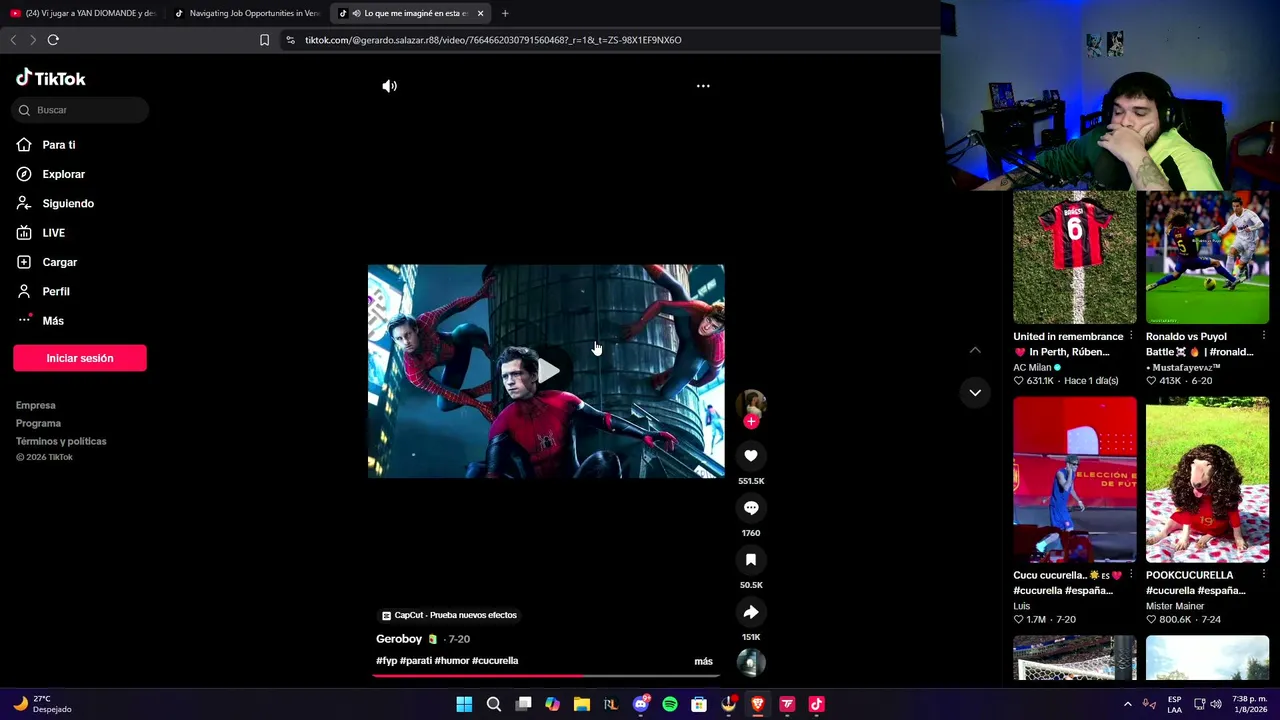
Task: Expand the 'Empresa' footer section
Action: point(36,405)
